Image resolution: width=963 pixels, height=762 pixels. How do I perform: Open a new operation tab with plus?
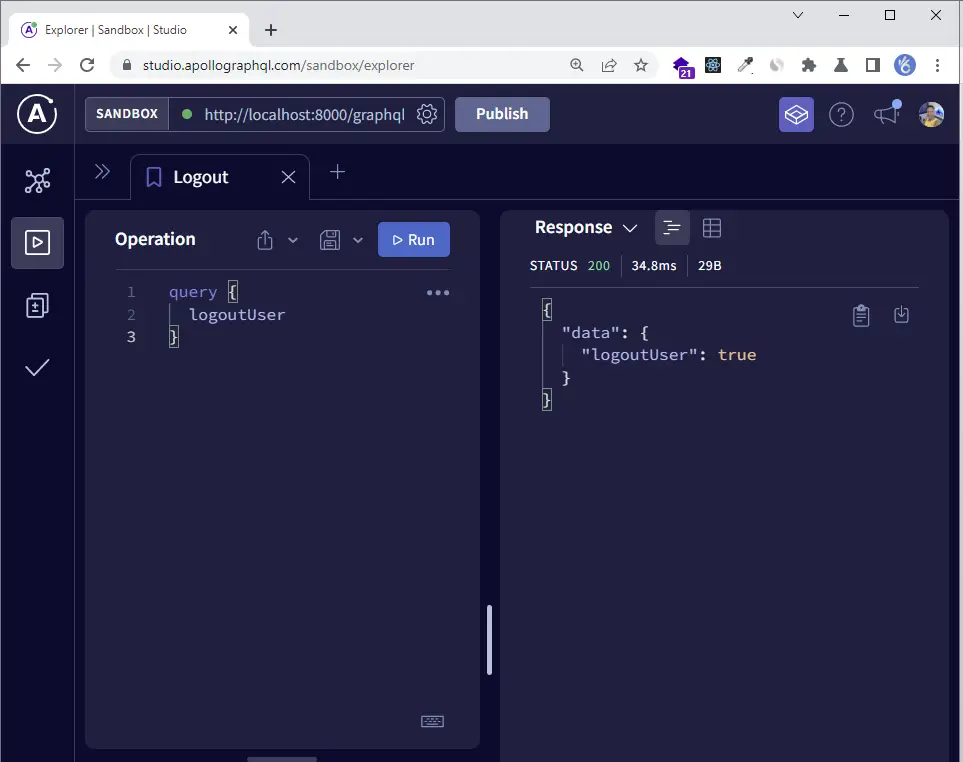coord(337,172)
